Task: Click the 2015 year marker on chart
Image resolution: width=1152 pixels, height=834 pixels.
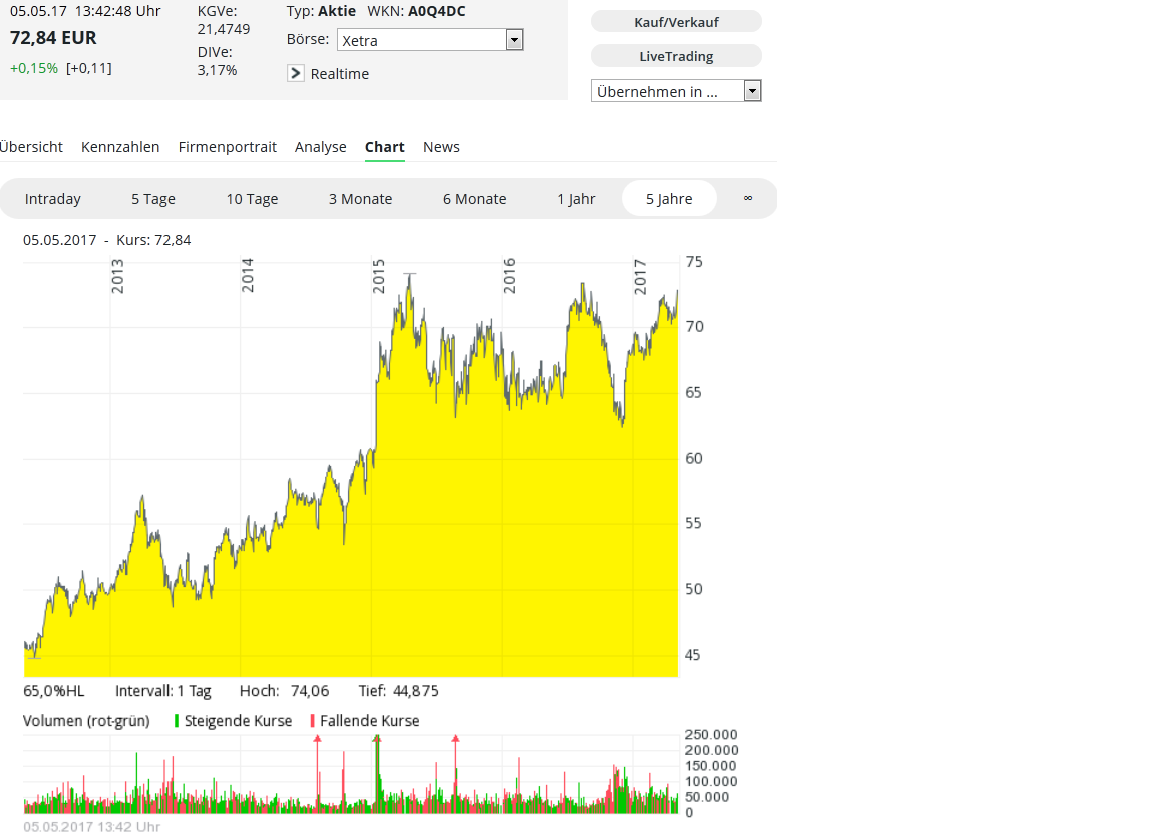Action: [379, 276]
